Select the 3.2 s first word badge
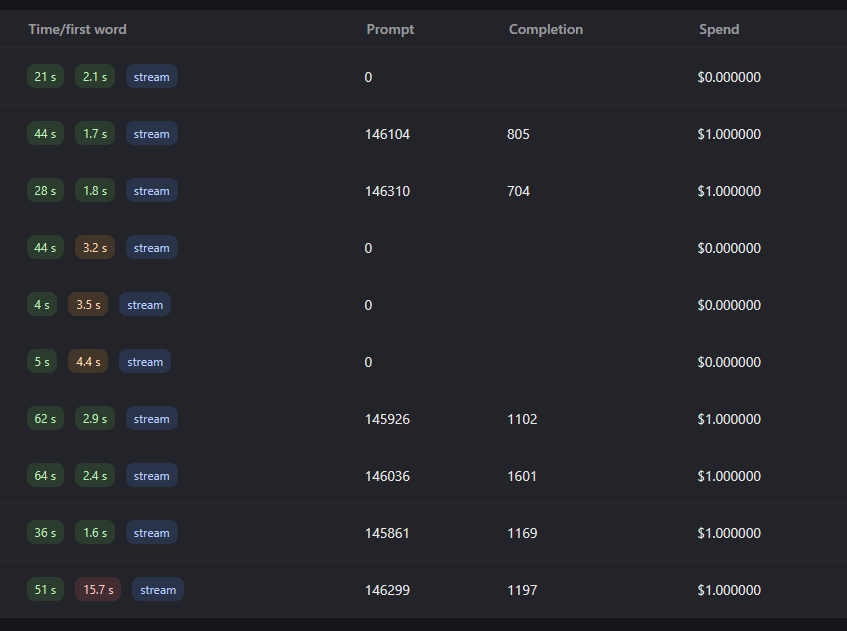The height and width of the screenshot is (631, 847). click(95, 248)
